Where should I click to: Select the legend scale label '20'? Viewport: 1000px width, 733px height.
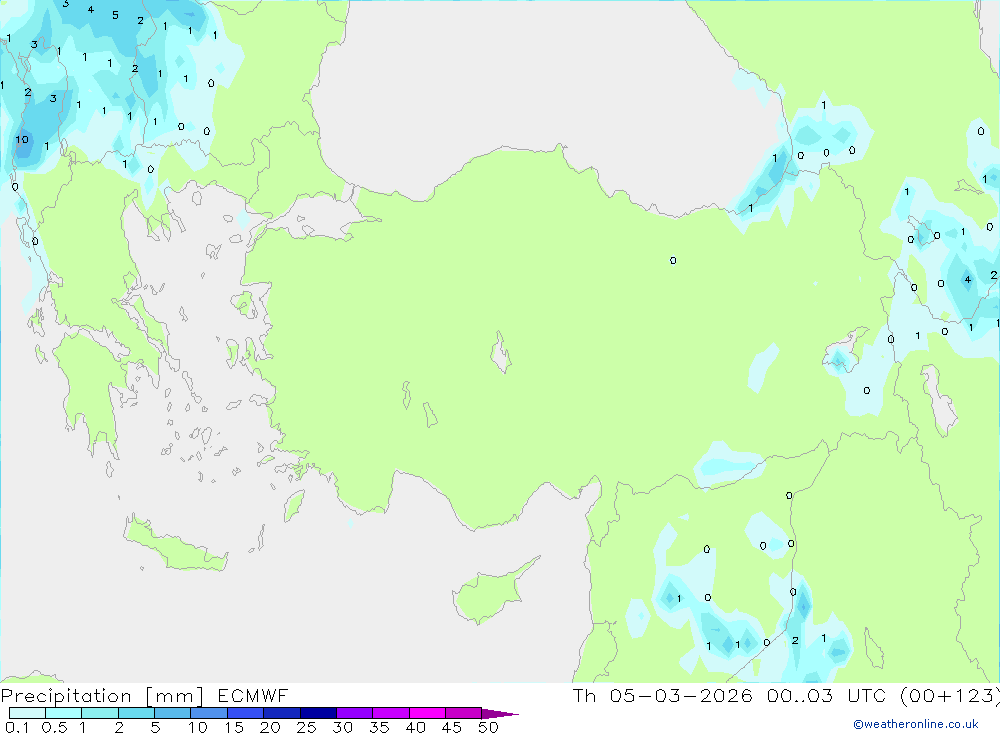(270, 727)
